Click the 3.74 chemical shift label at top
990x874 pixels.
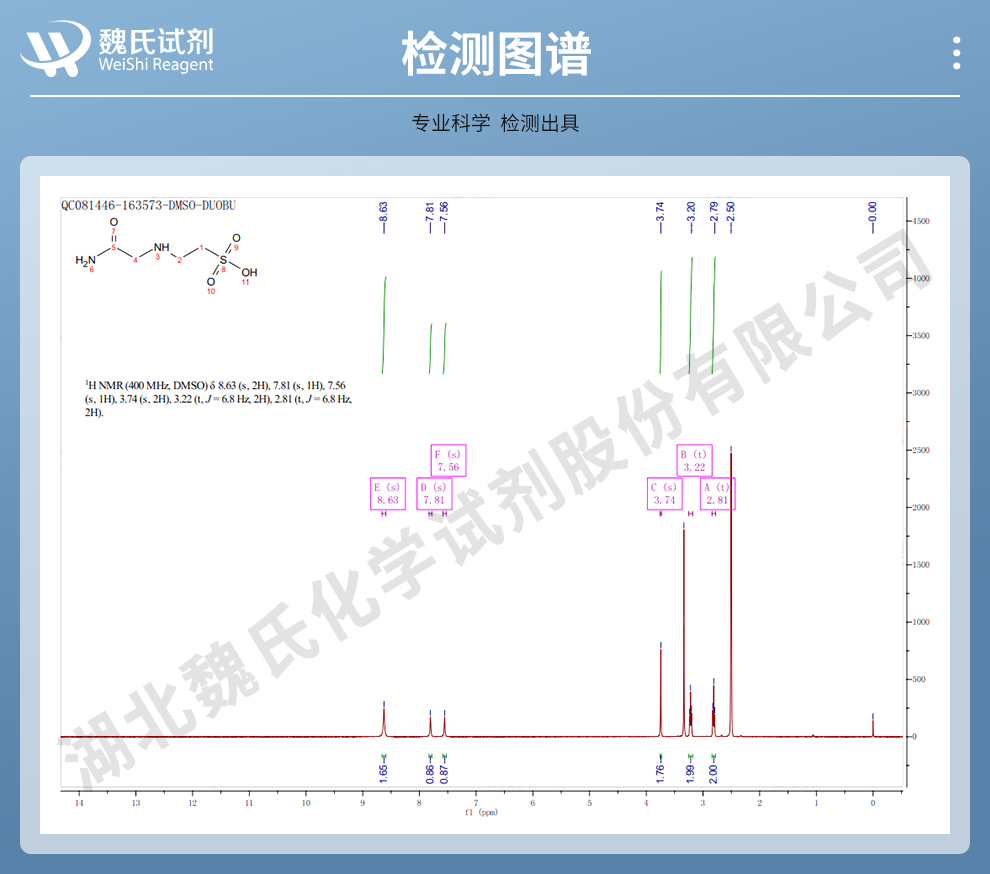click(x=660, y=217)
